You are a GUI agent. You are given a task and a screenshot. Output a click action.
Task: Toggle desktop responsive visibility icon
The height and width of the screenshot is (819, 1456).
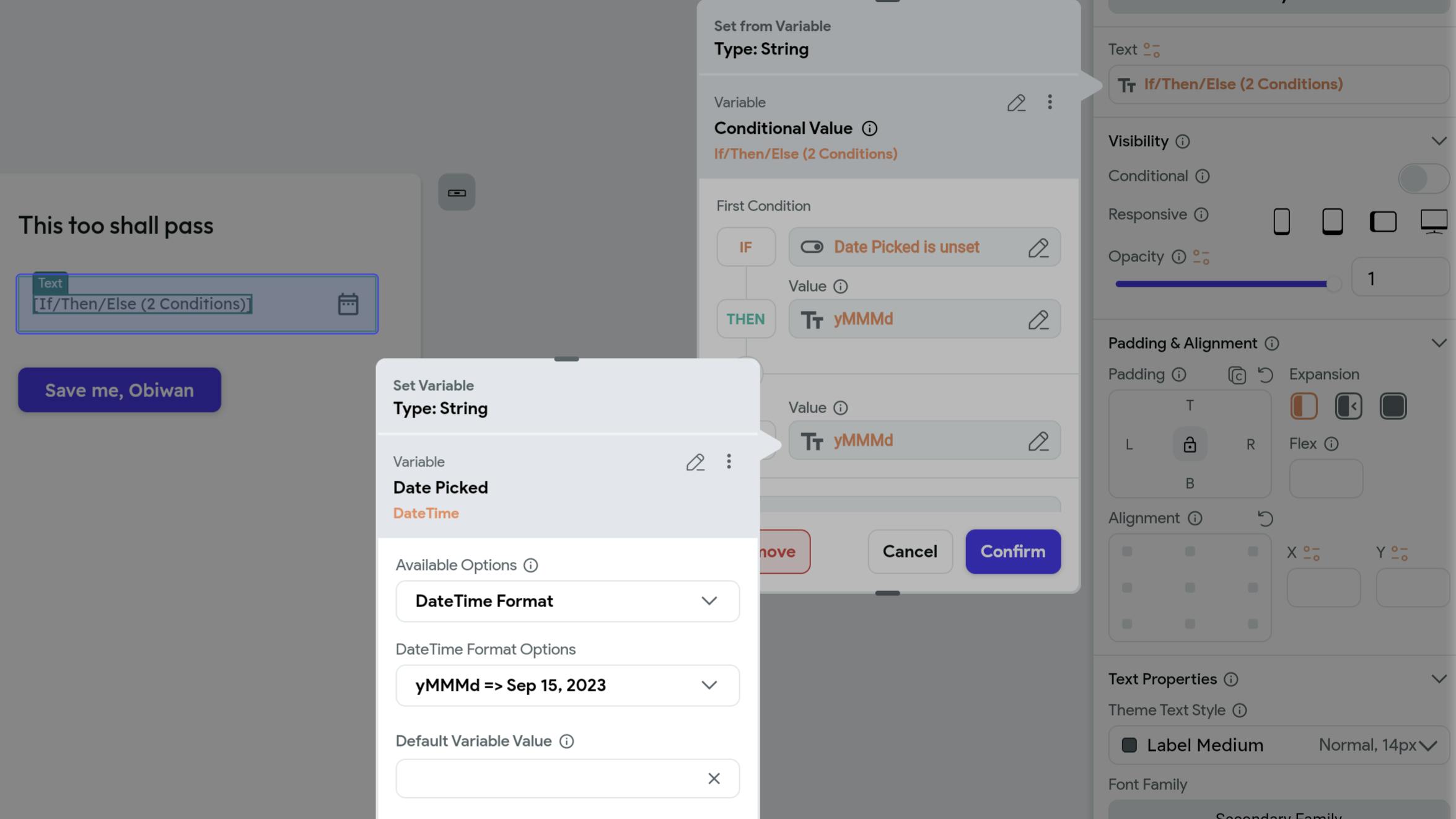1434,221
